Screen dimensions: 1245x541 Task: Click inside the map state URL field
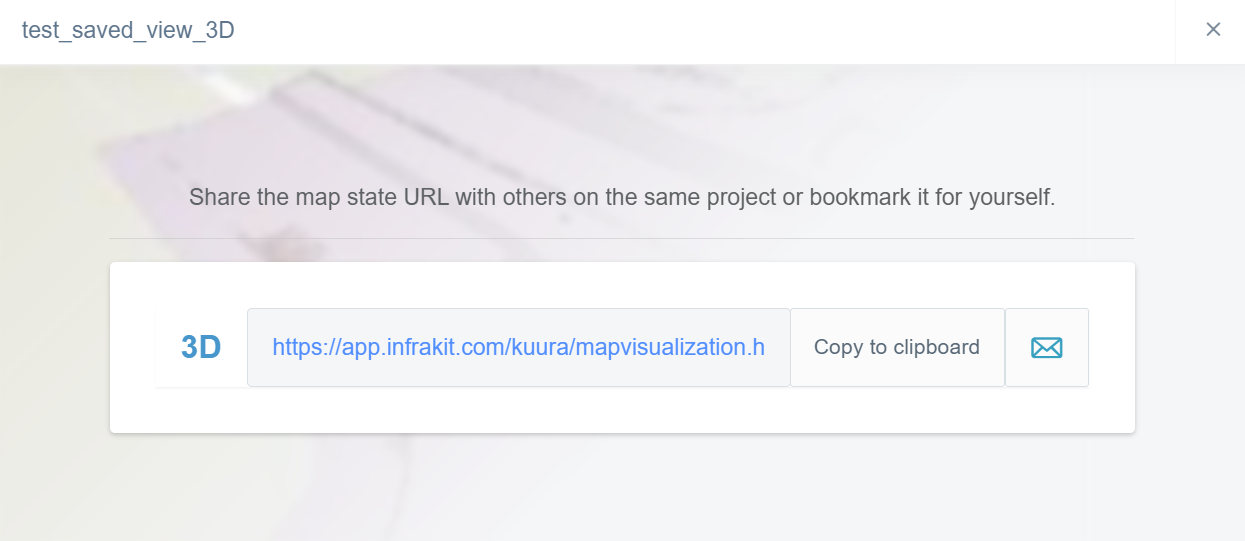coord(518,347)
